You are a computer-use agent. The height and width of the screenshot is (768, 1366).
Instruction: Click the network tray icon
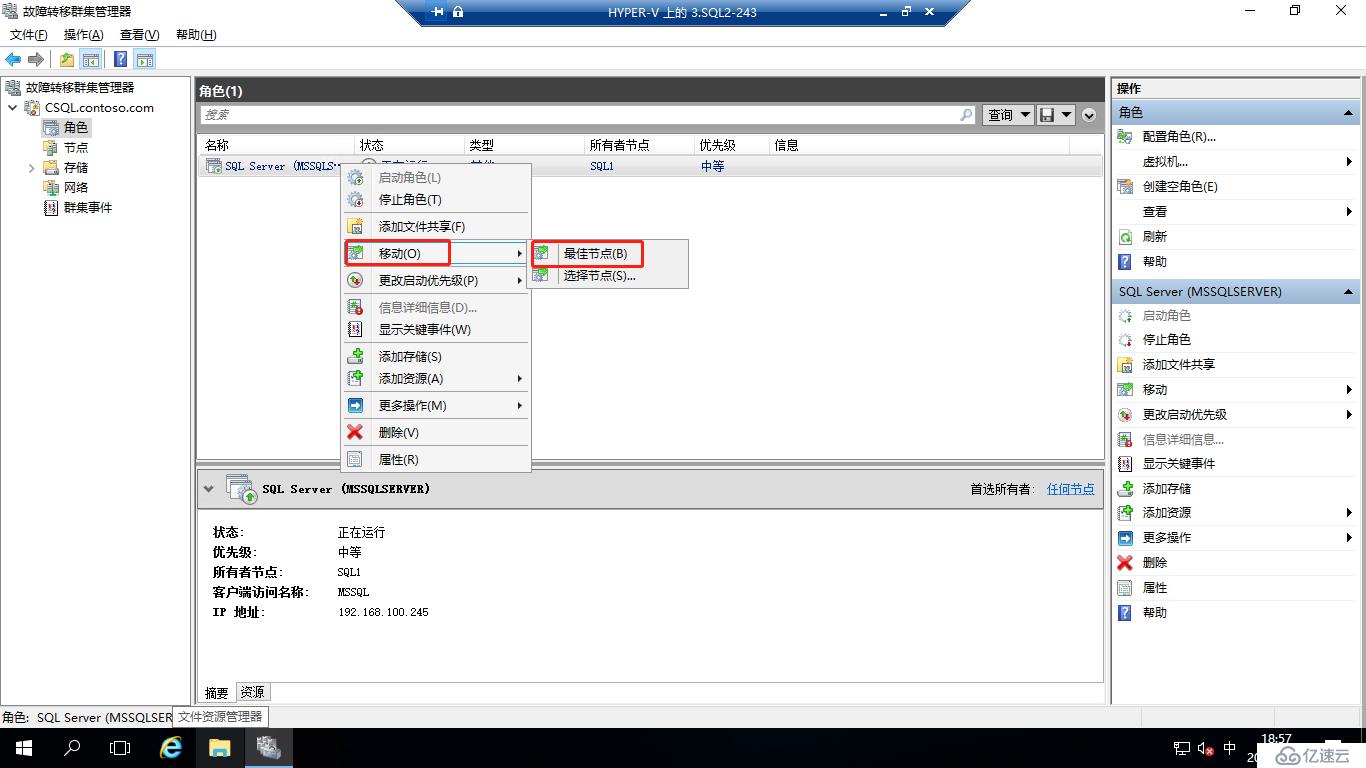pos(1181,748)
